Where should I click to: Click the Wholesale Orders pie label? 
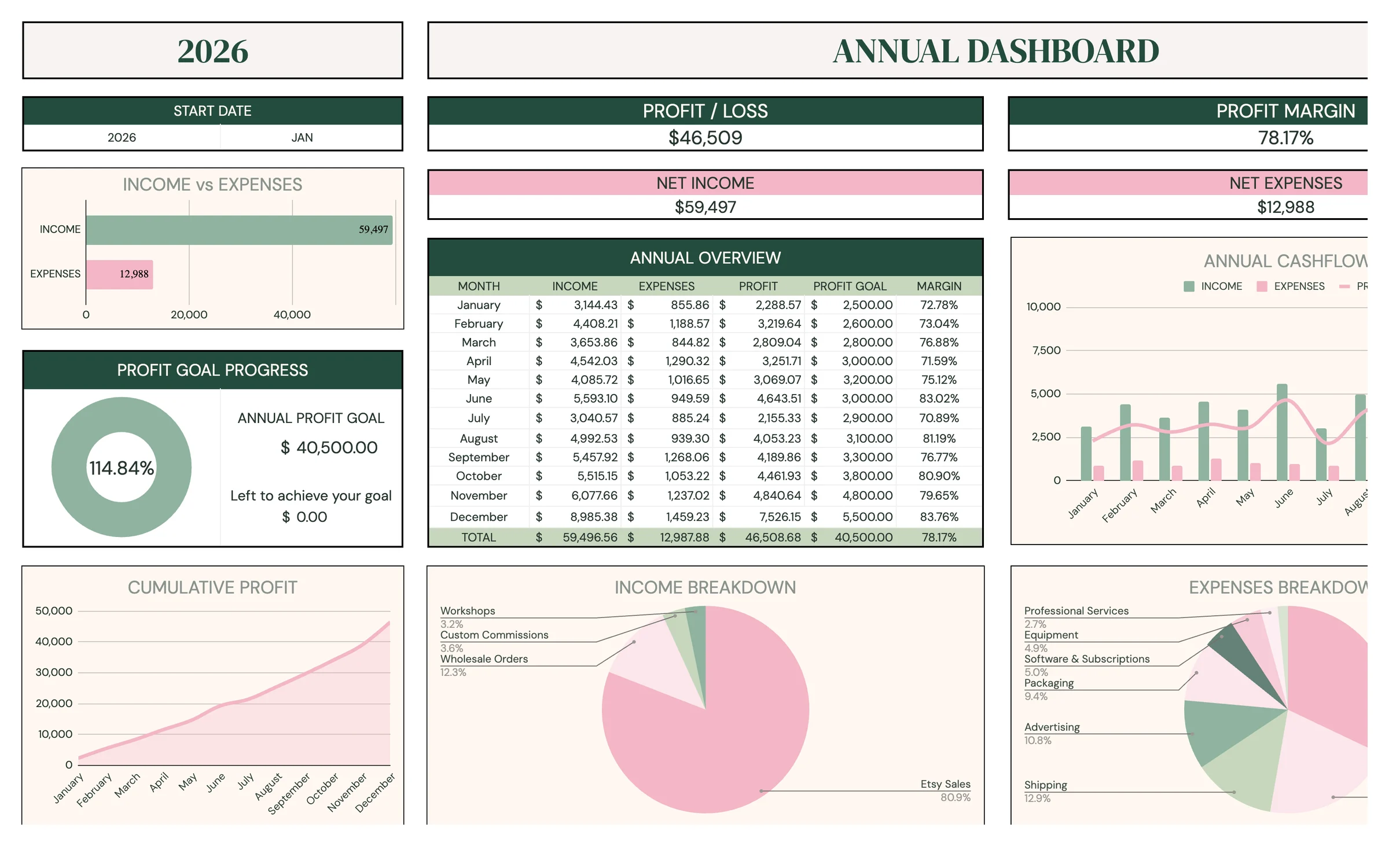tap(484, 659)
